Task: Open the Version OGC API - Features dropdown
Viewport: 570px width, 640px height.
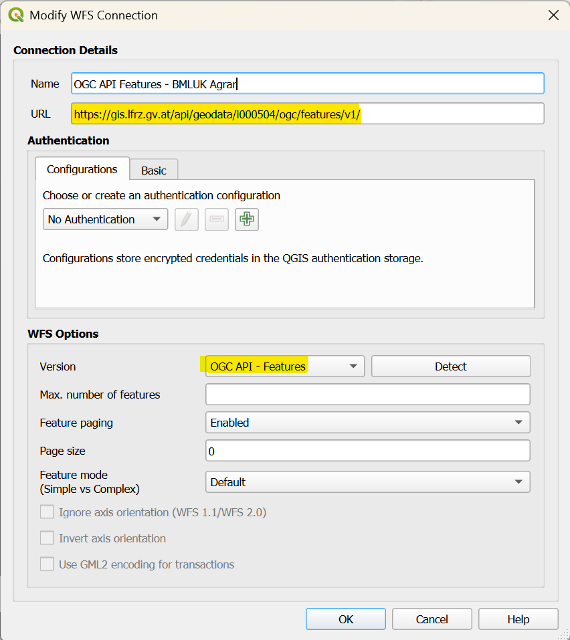Action: point(285,366)
